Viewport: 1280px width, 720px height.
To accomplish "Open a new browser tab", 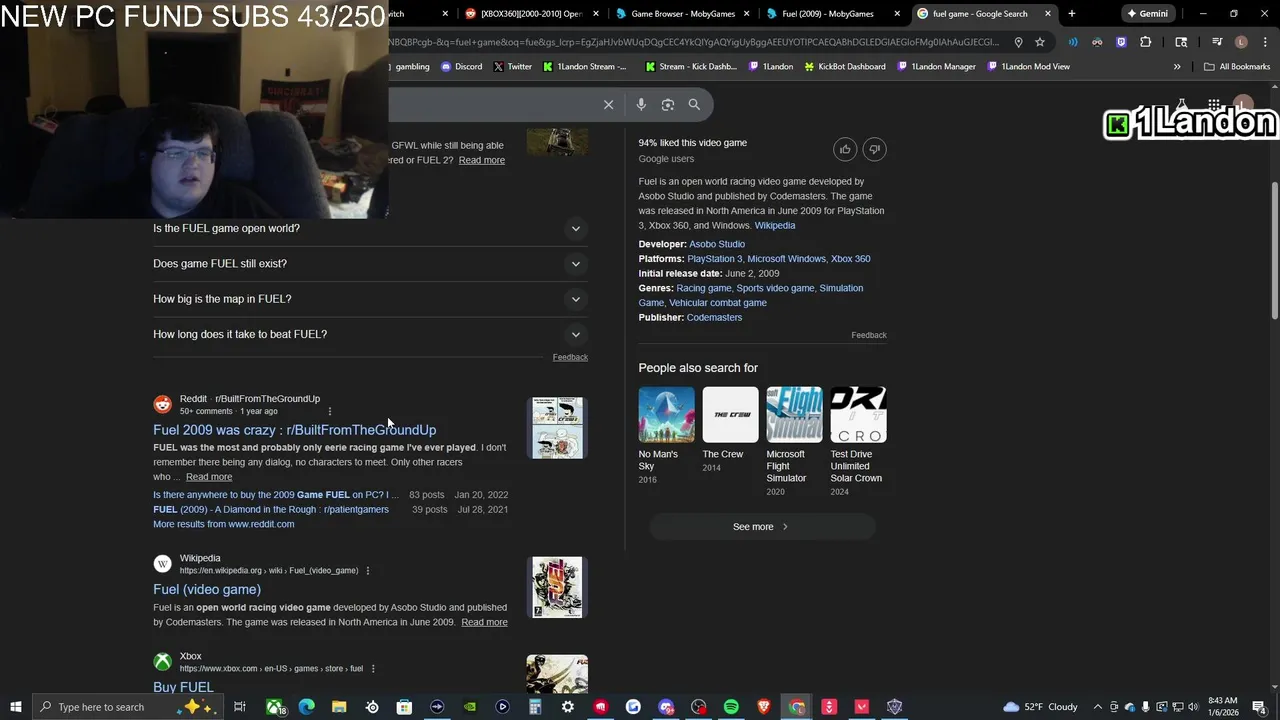I will 1071,14.
